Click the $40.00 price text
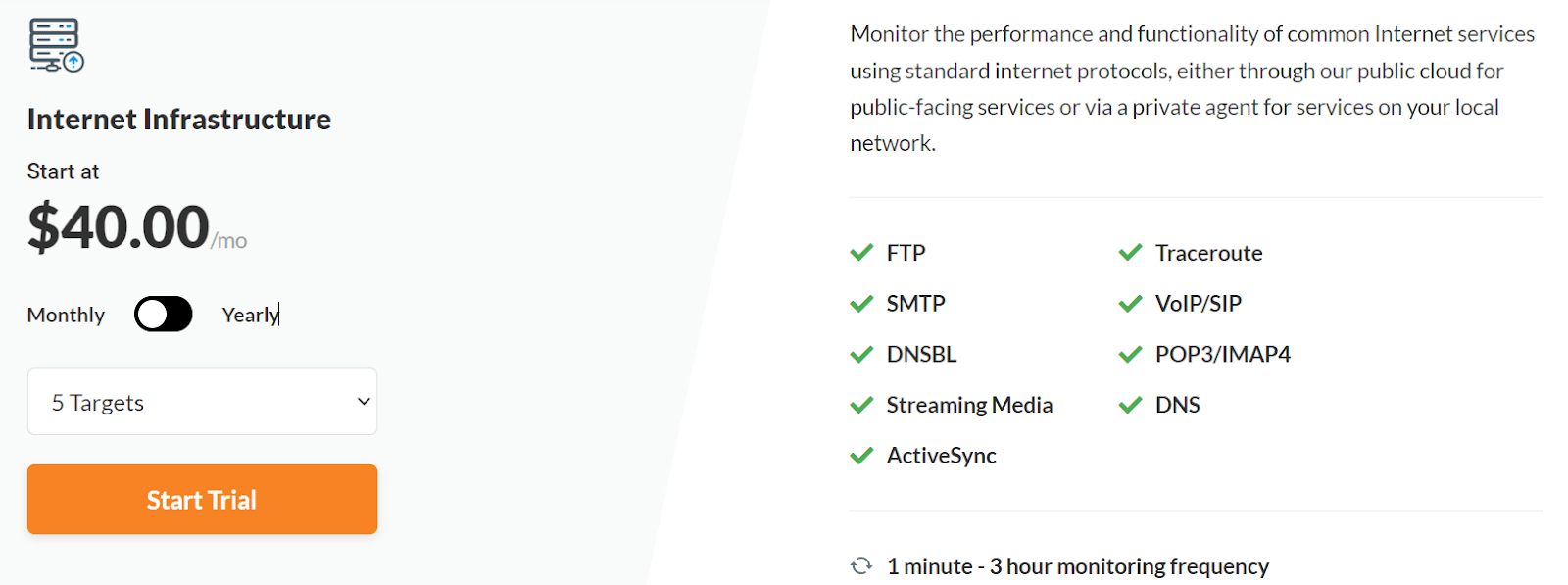Screen dimensions: 1568x585 (x=119, y=227)
